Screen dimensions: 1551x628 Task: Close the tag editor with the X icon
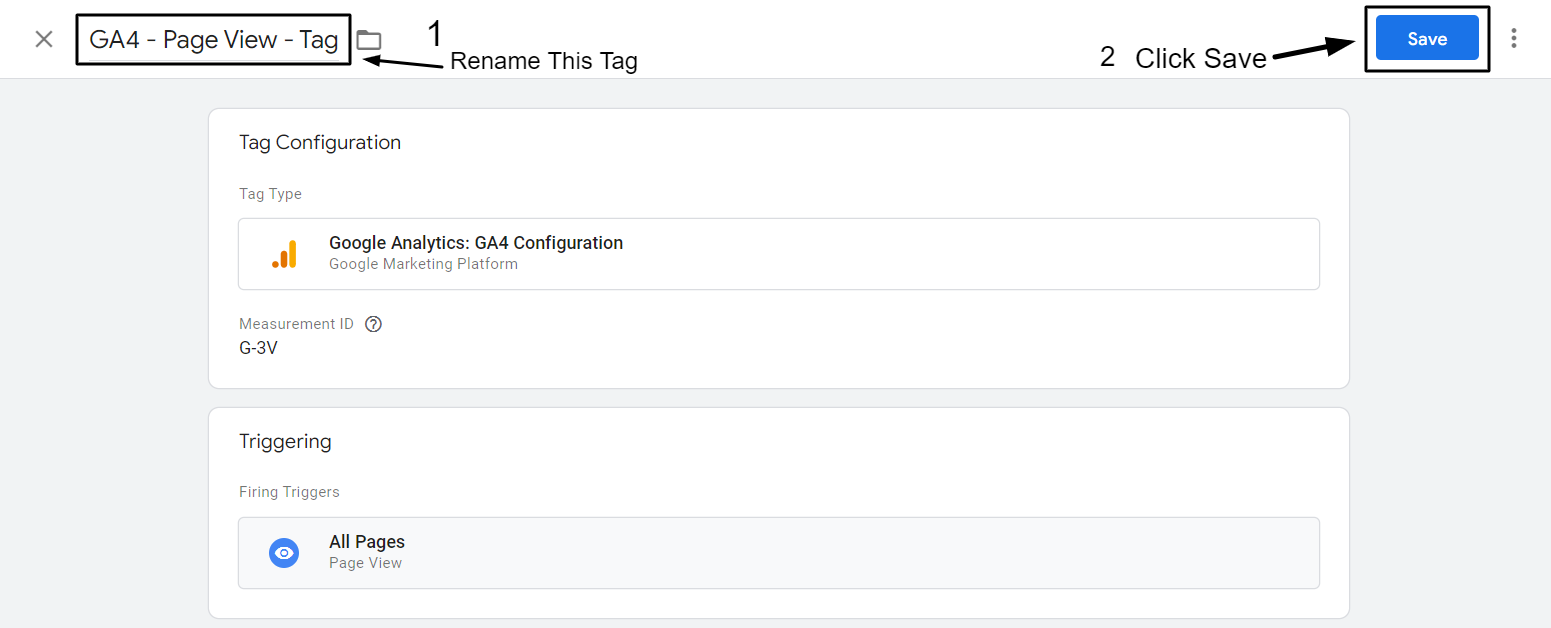click(x=43, y=38)
